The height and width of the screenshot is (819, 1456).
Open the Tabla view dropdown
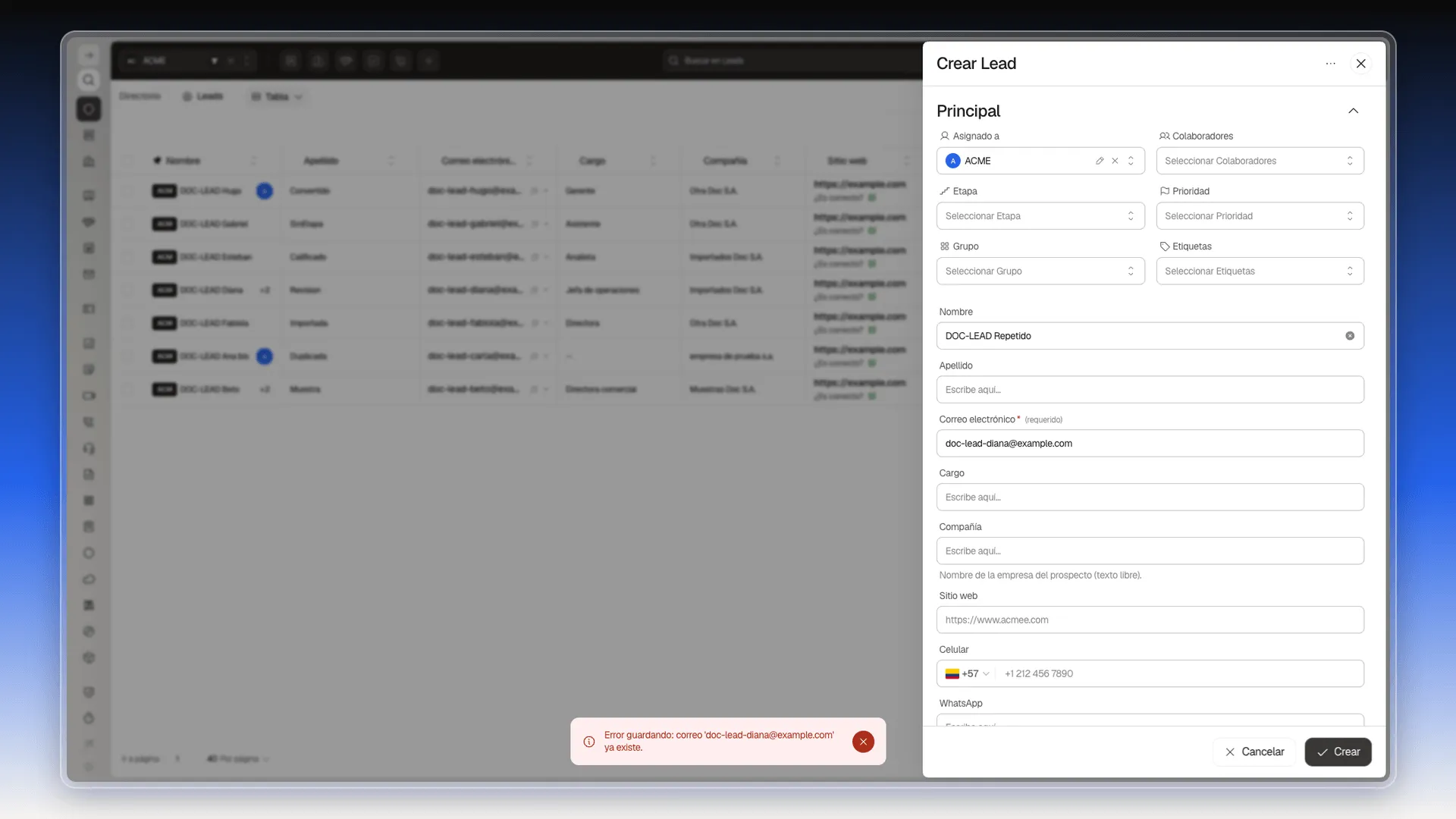pos(277,97)
